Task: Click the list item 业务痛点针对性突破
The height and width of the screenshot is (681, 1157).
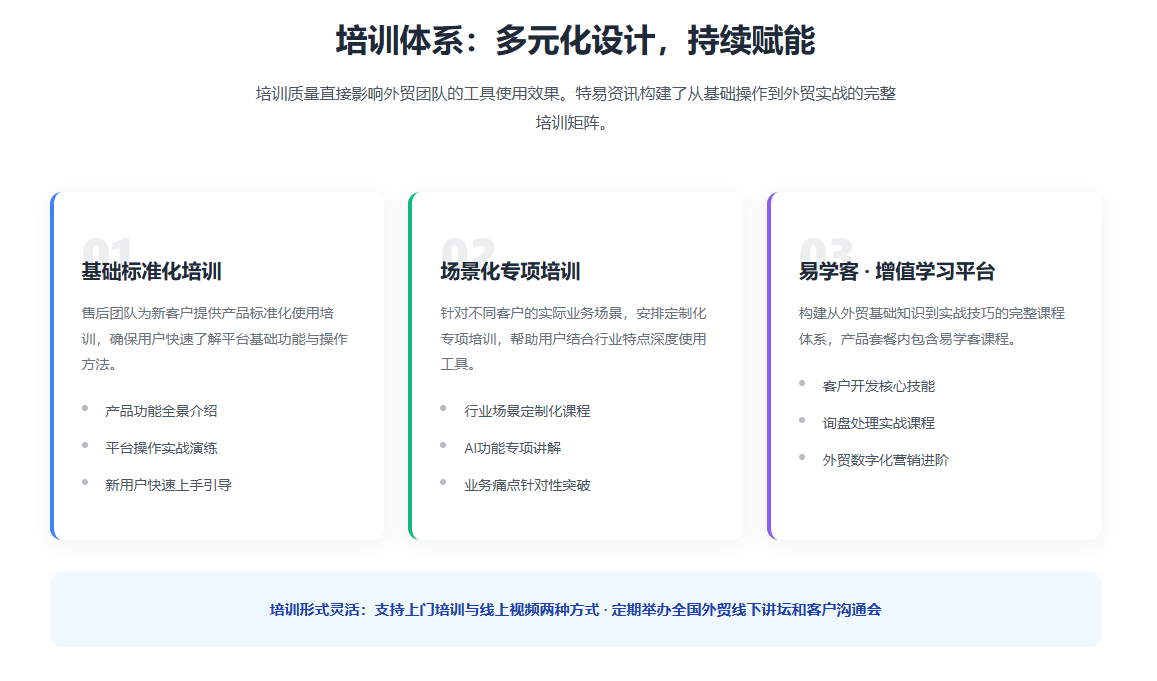Action: tap(527, 485)
